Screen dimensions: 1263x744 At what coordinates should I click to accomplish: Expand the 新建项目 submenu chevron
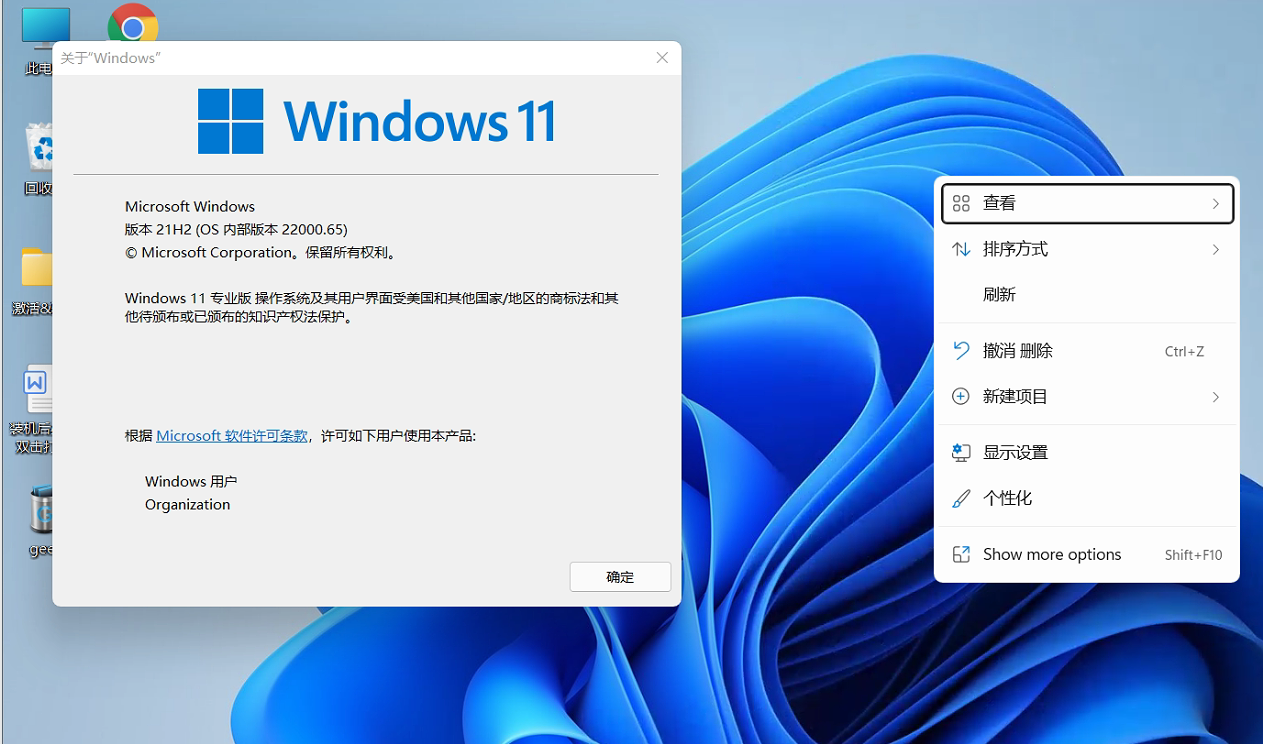[1215, 397]
